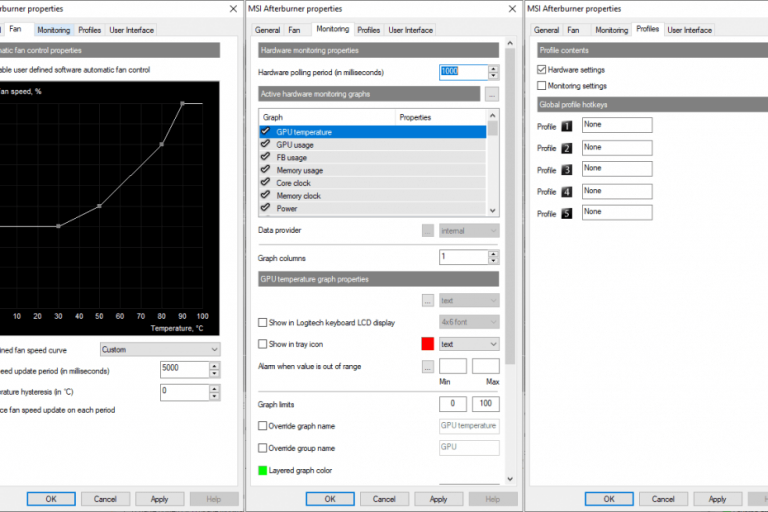Viewport: 768px width, 512px height.
Task: Click the Profile 3 slot icon
Action: (x=566, y=170)
